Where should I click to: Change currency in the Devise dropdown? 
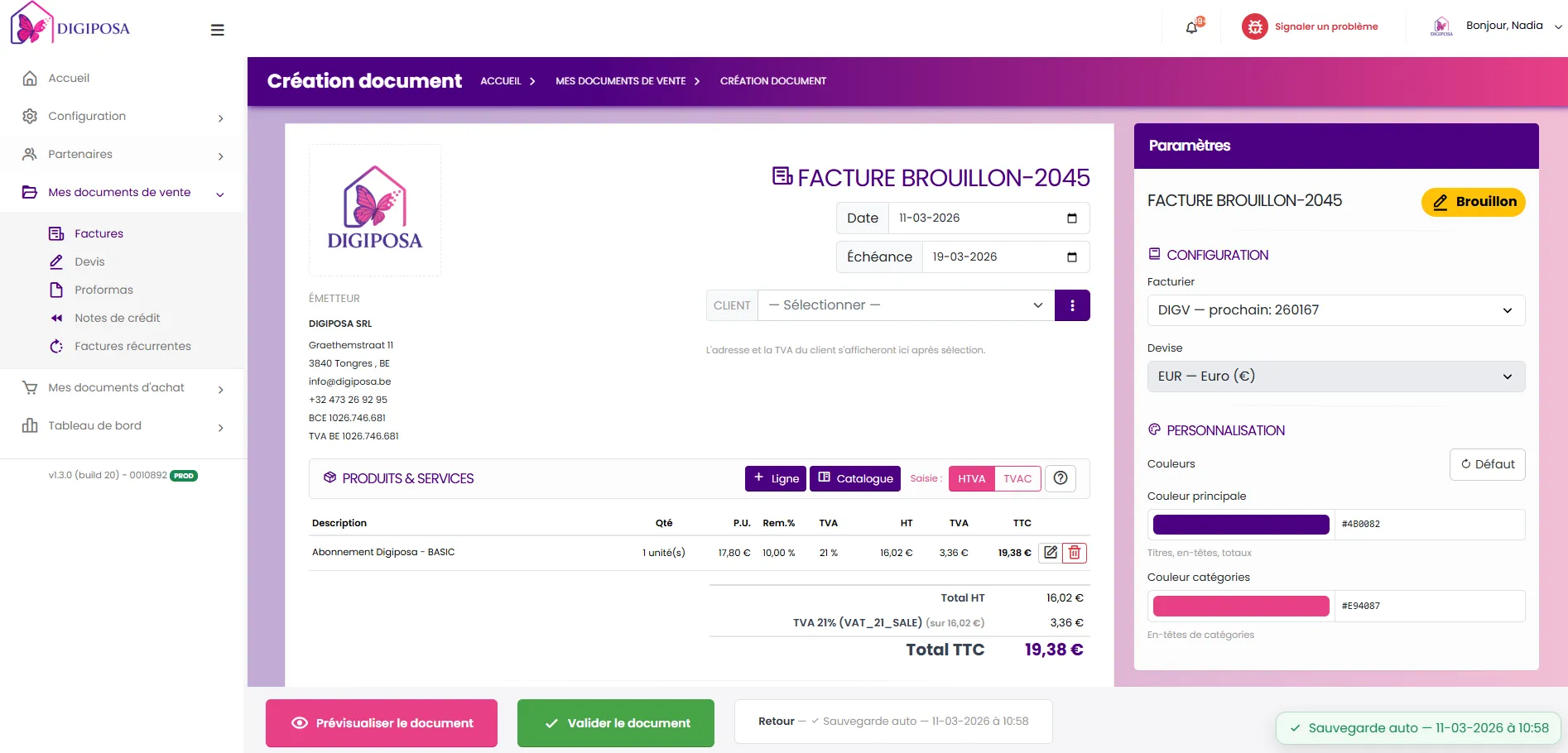1335,376
